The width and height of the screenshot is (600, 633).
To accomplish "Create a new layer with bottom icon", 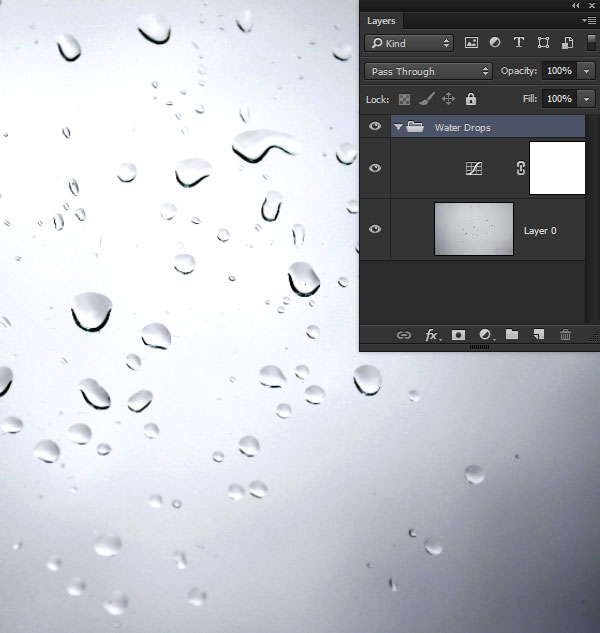I will click(x=538, y=335).
